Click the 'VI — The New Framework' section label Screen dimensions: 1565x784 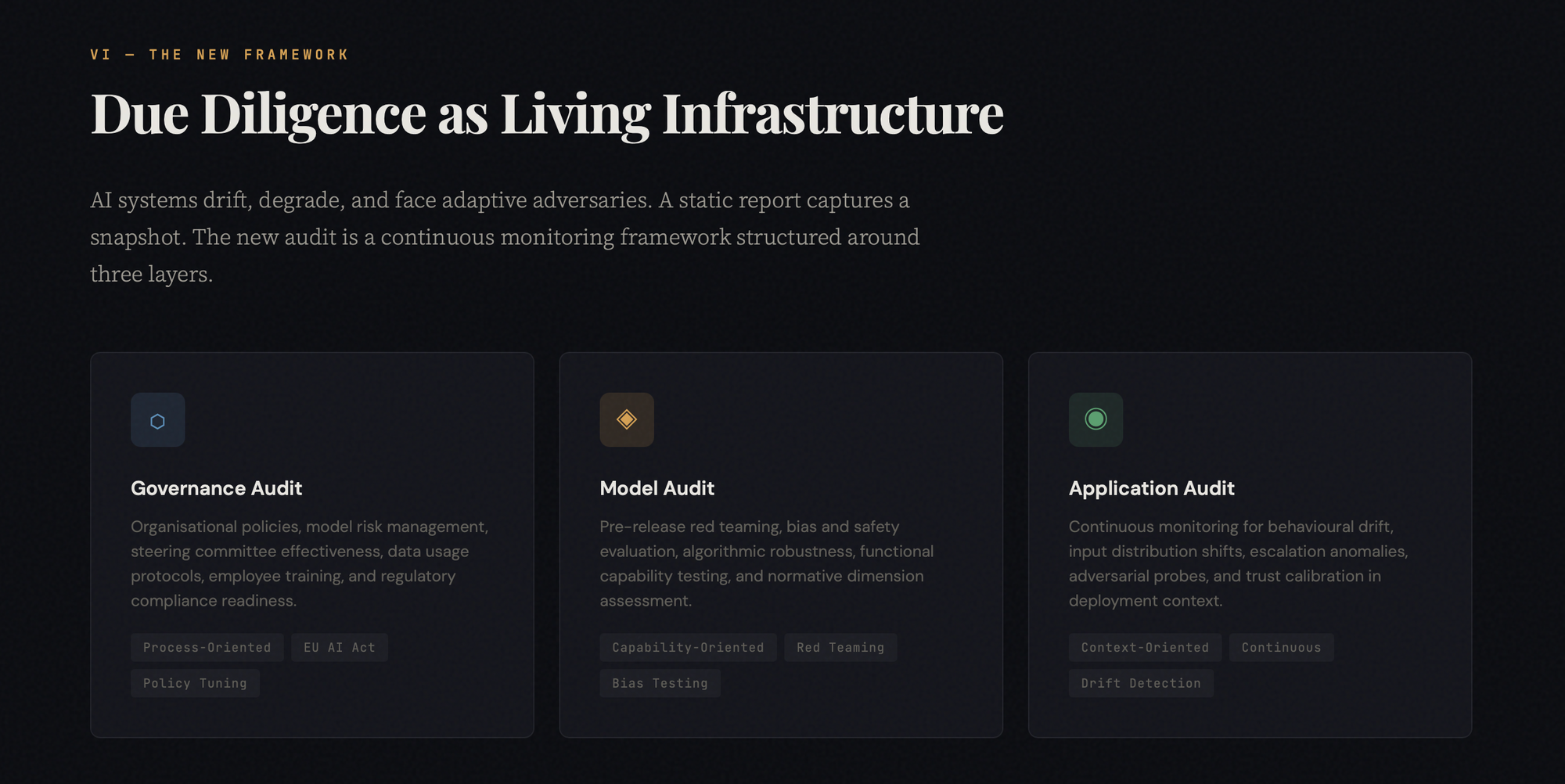point(219,55)
